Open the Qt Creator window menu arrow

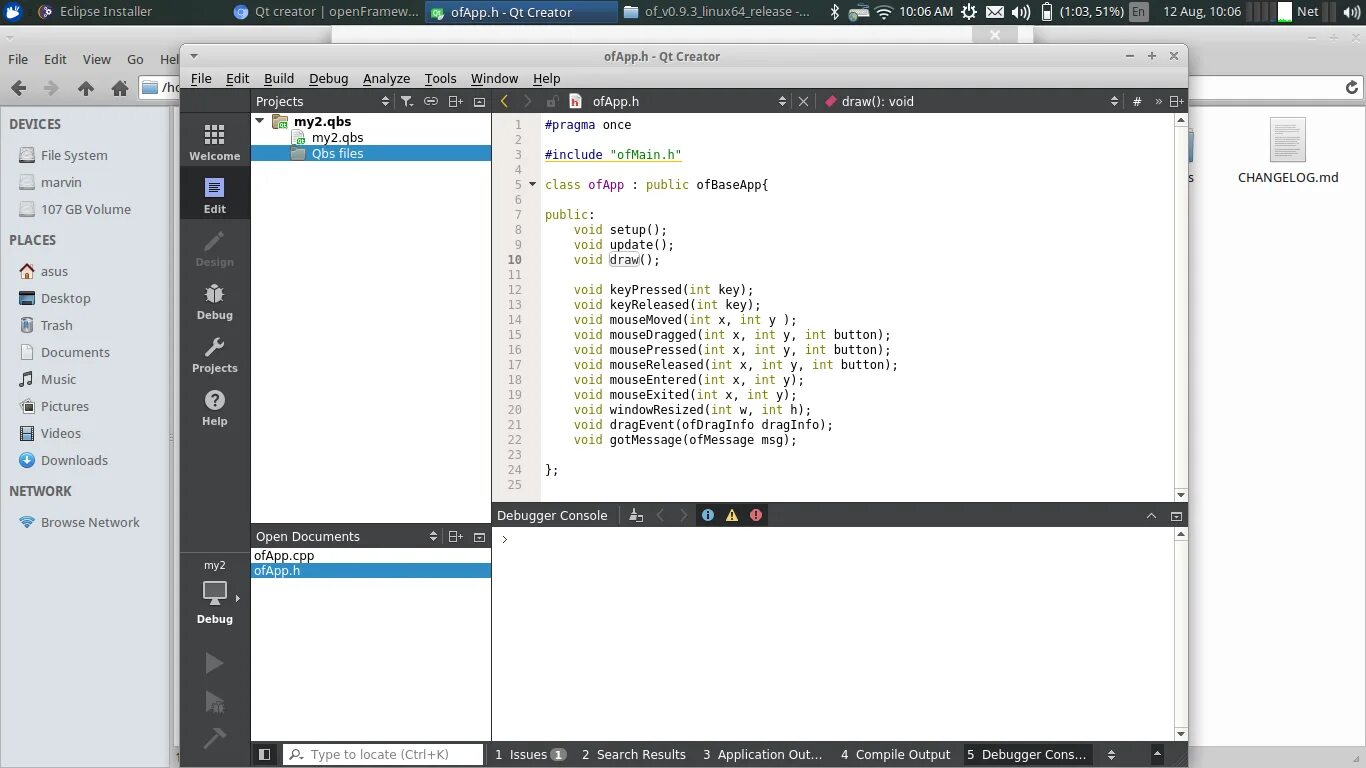point(194,56)
